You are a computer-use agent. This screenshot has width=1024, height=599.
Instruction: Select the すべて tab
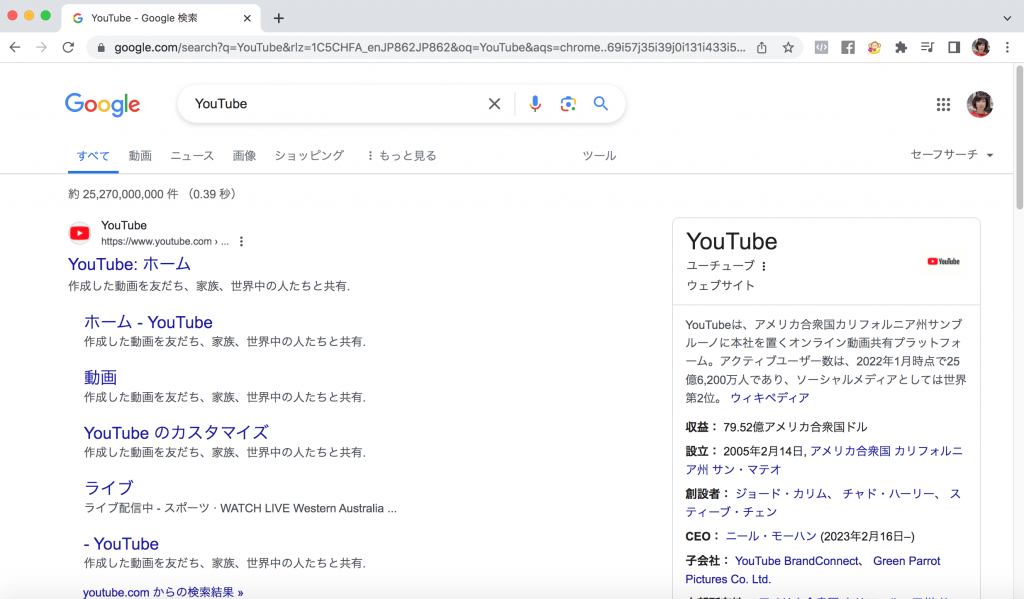pos(93,155)
